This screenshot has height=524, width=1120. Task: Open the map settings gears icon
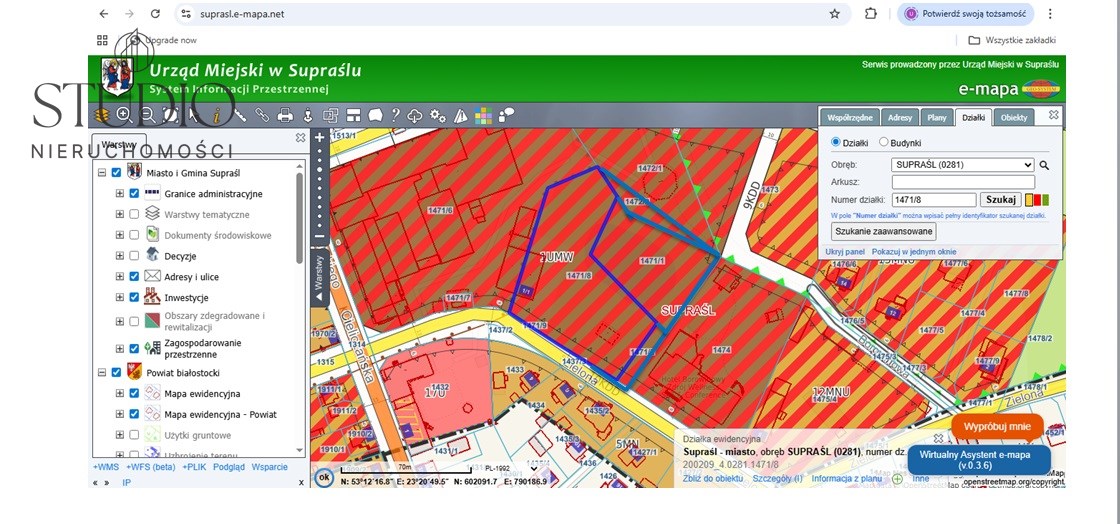click(x=438, y=115)
